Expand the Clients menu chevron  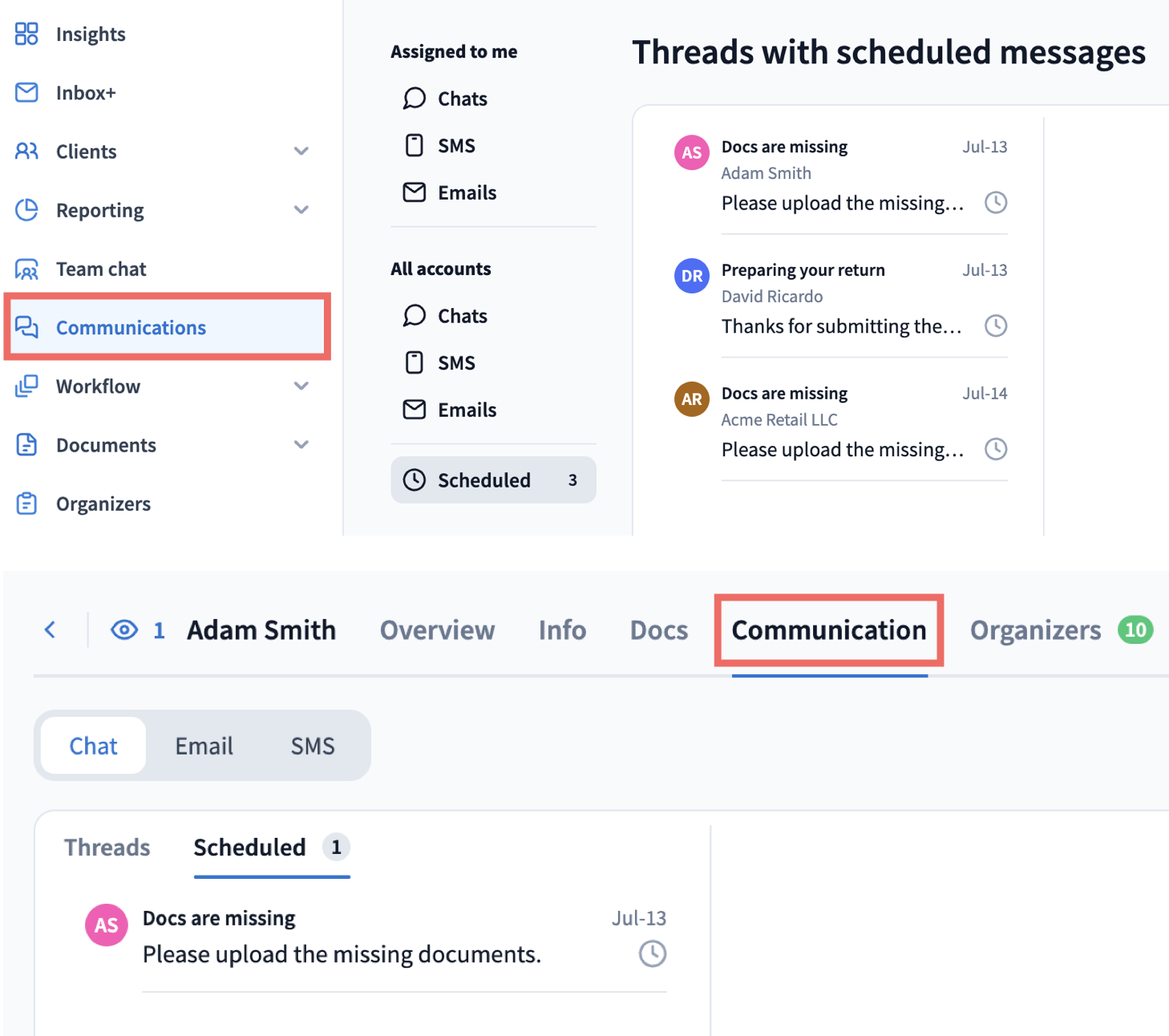tap(301, 151)
